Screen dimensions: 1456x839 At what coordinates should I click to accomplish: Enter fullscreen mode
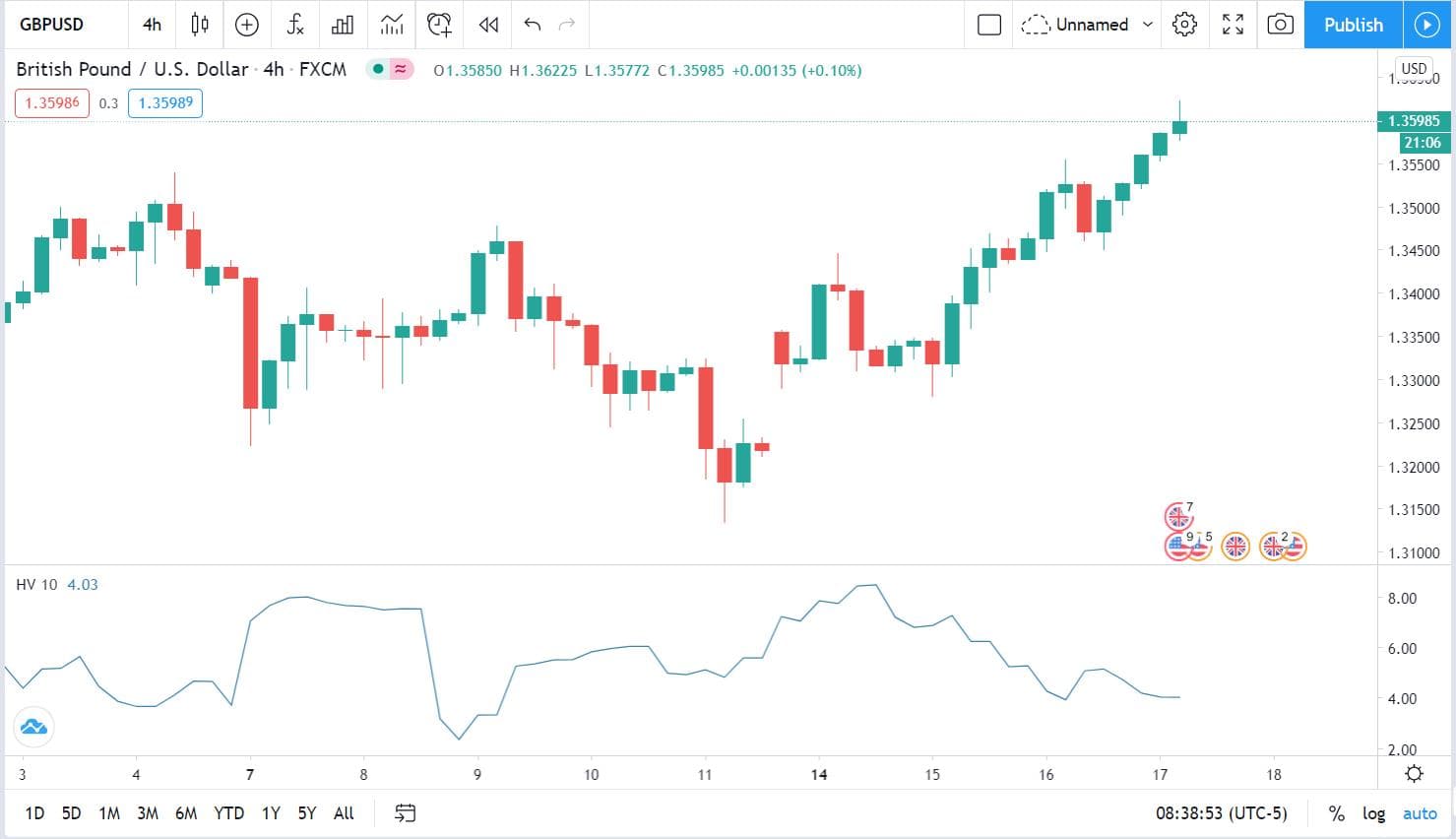[x=1233, y=25]
